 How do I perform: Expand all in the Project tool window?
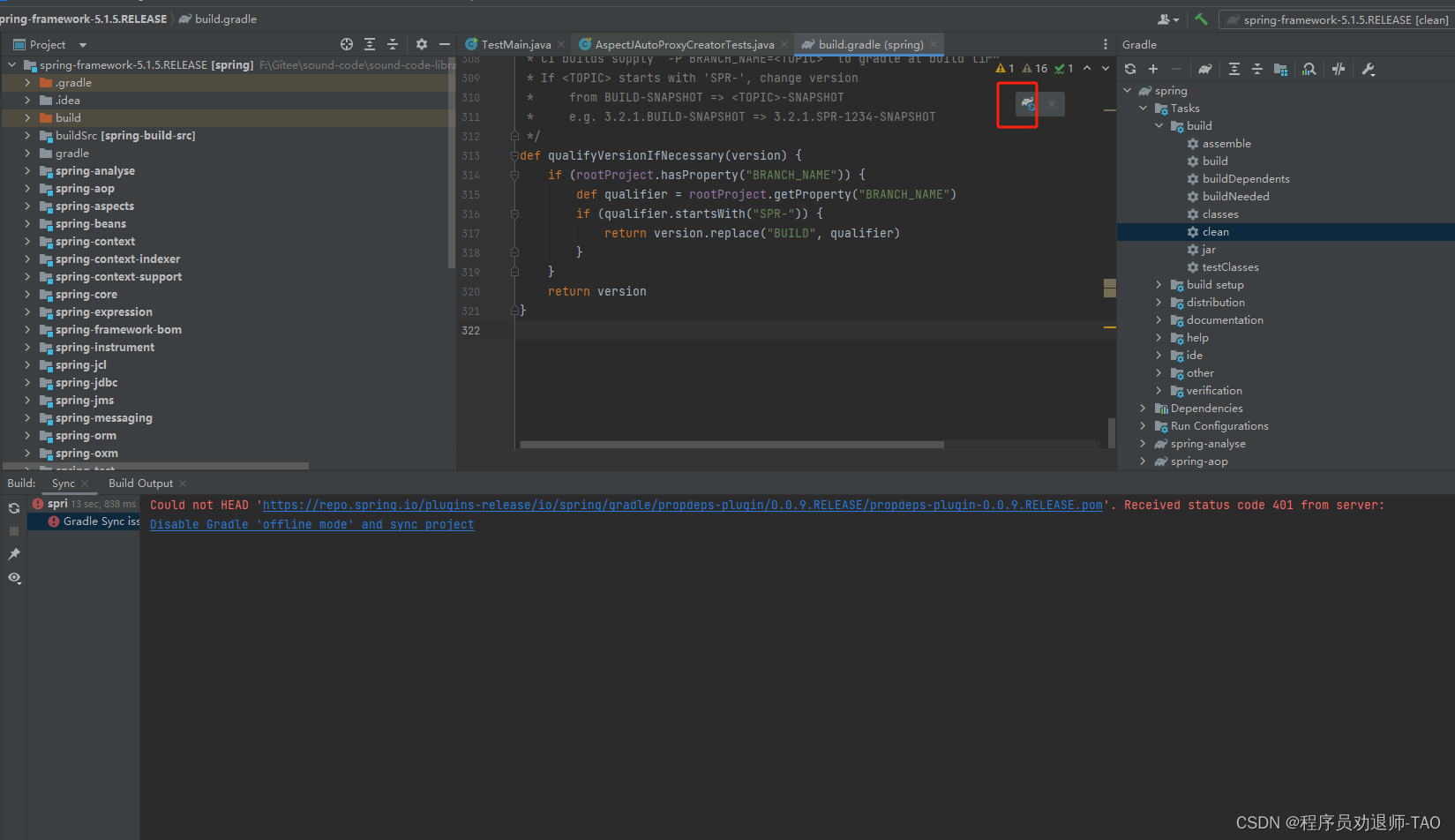pos(370,44)
